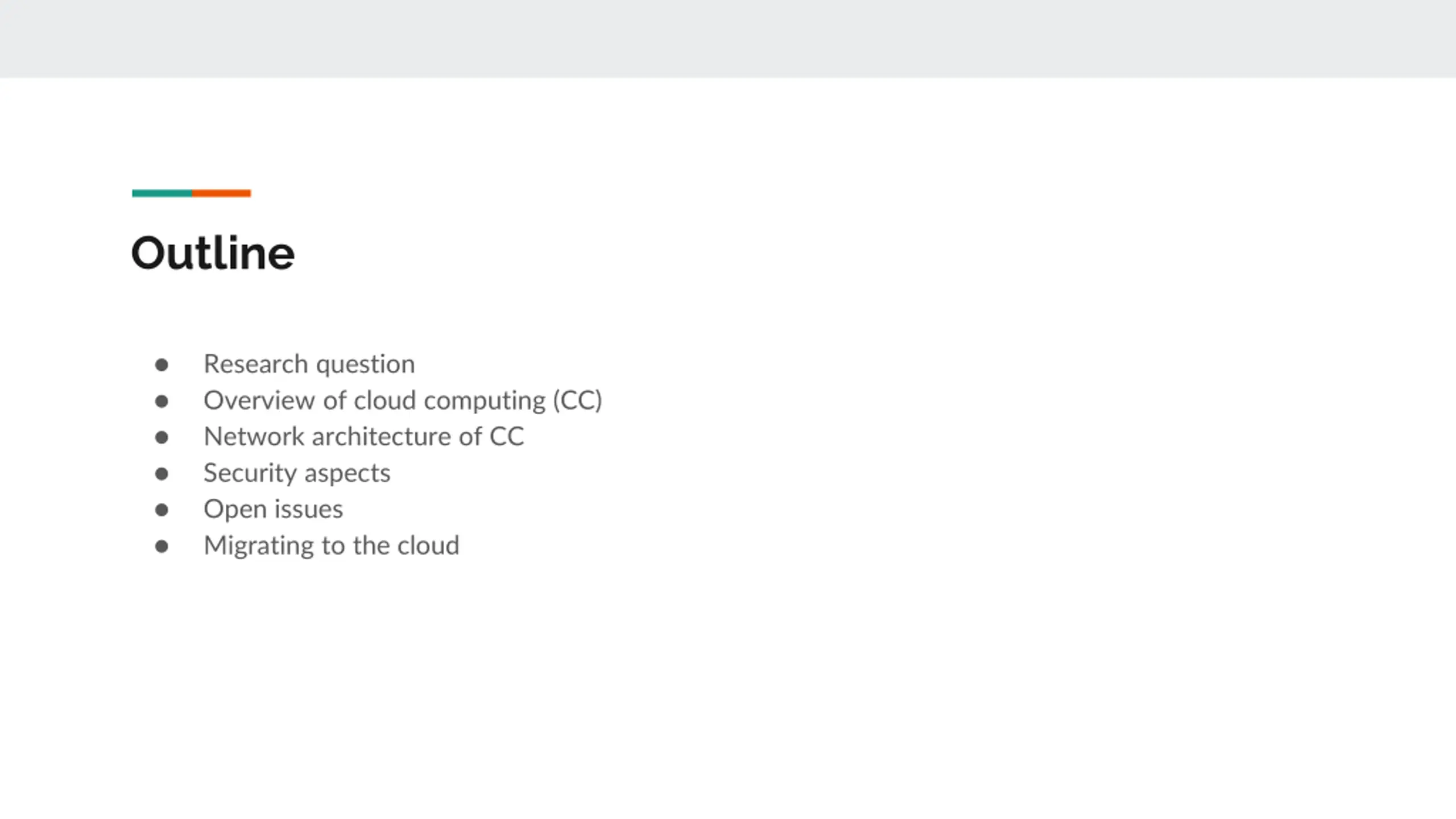Image resolution: width=1456 pixels, height=819 pixels.
Task: Click the teal segment of the accent bar
Action: (162, 193)
